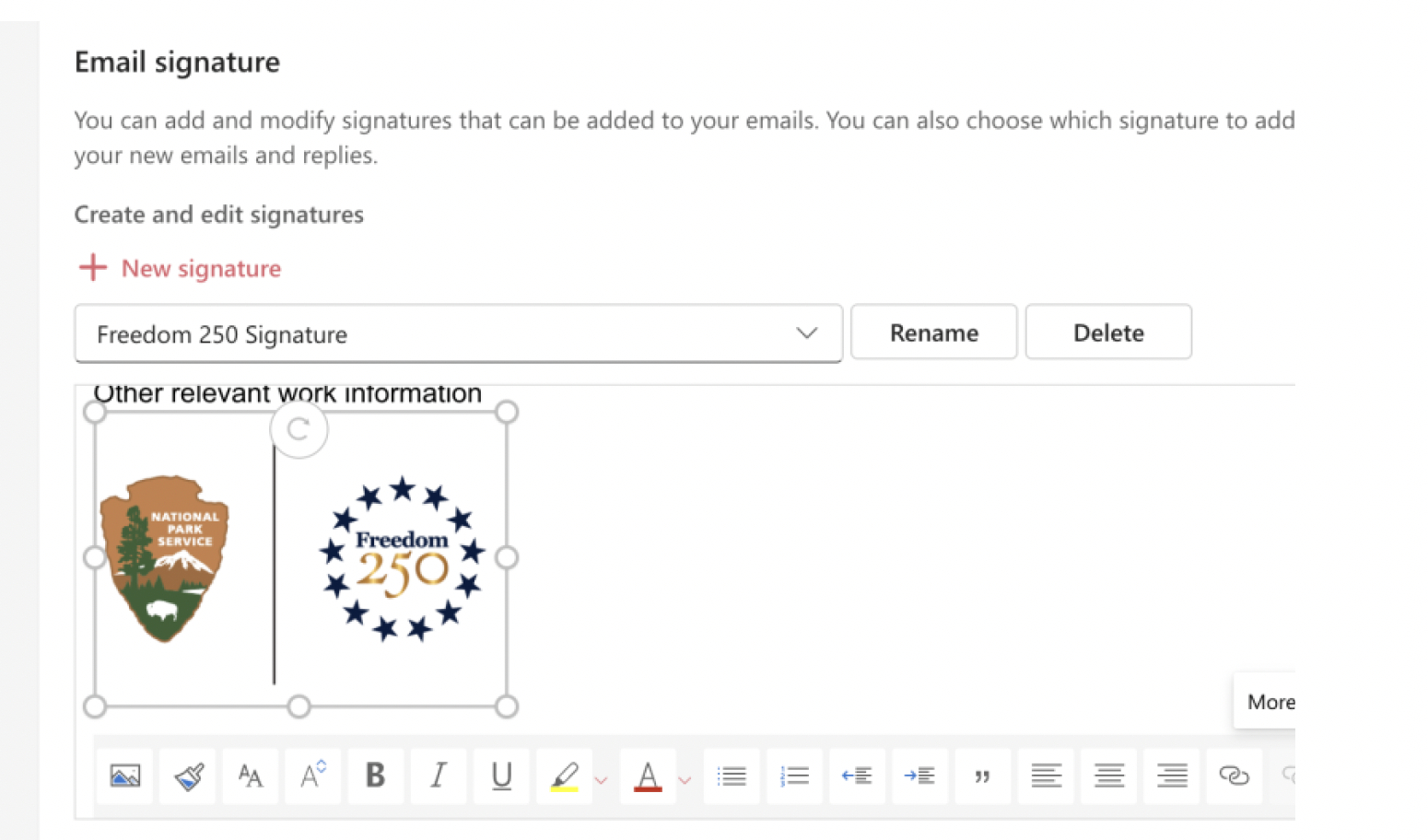Toggle underline formatting
1428x840 pixels.
click(x=501, y=776)
